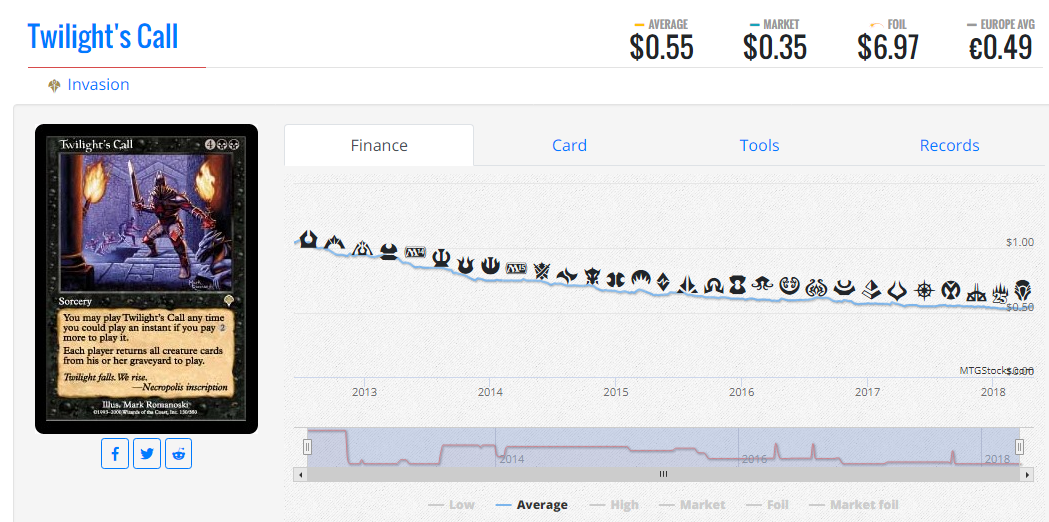Screen dimensions: 1049x522
Task: Toggle the Low series in chart legend
Action: (452, 505)
